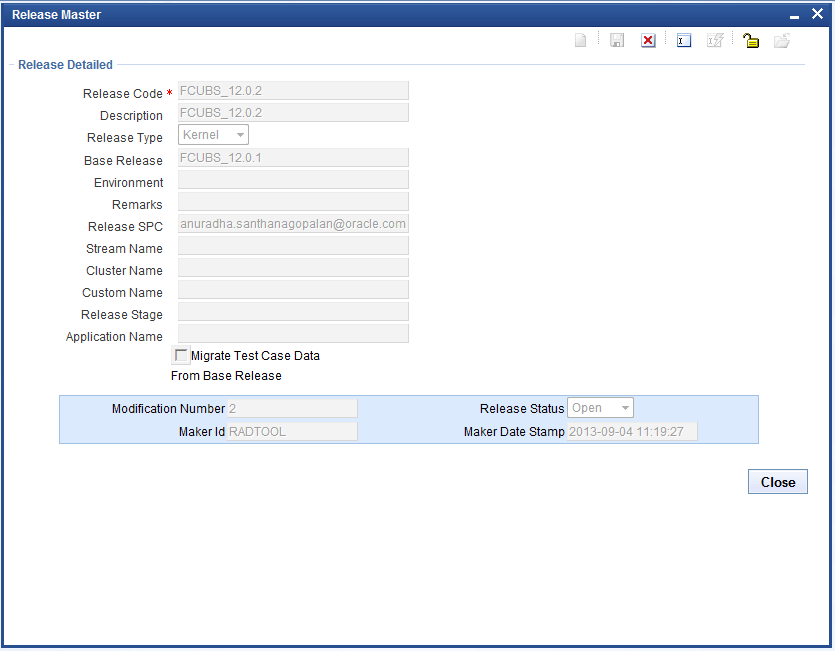
Task: Click the folder with arrow icon
Action: [782, 40]
